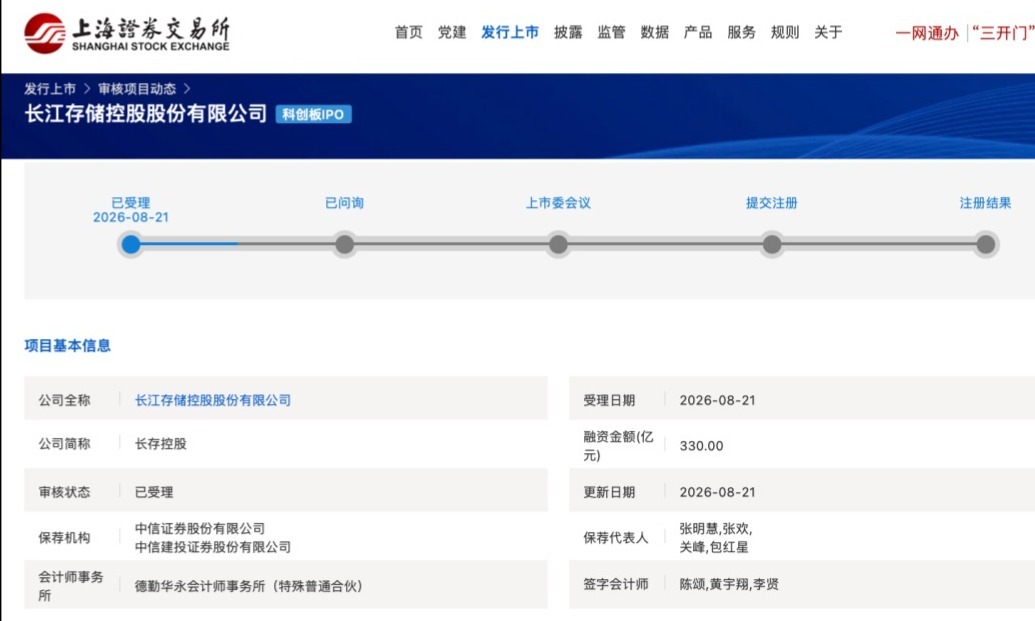Click the 已受理 stage label
The image size is (1035, 621).
[131, 203]
